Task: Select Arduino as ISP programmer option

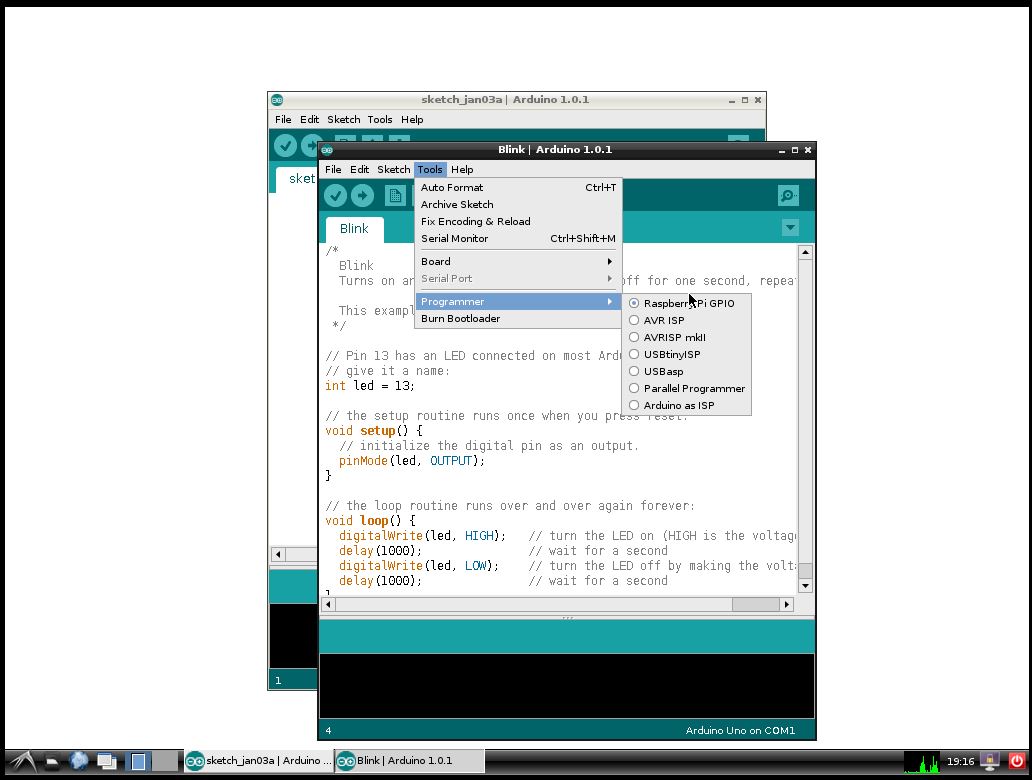Action: coord(686,406)
